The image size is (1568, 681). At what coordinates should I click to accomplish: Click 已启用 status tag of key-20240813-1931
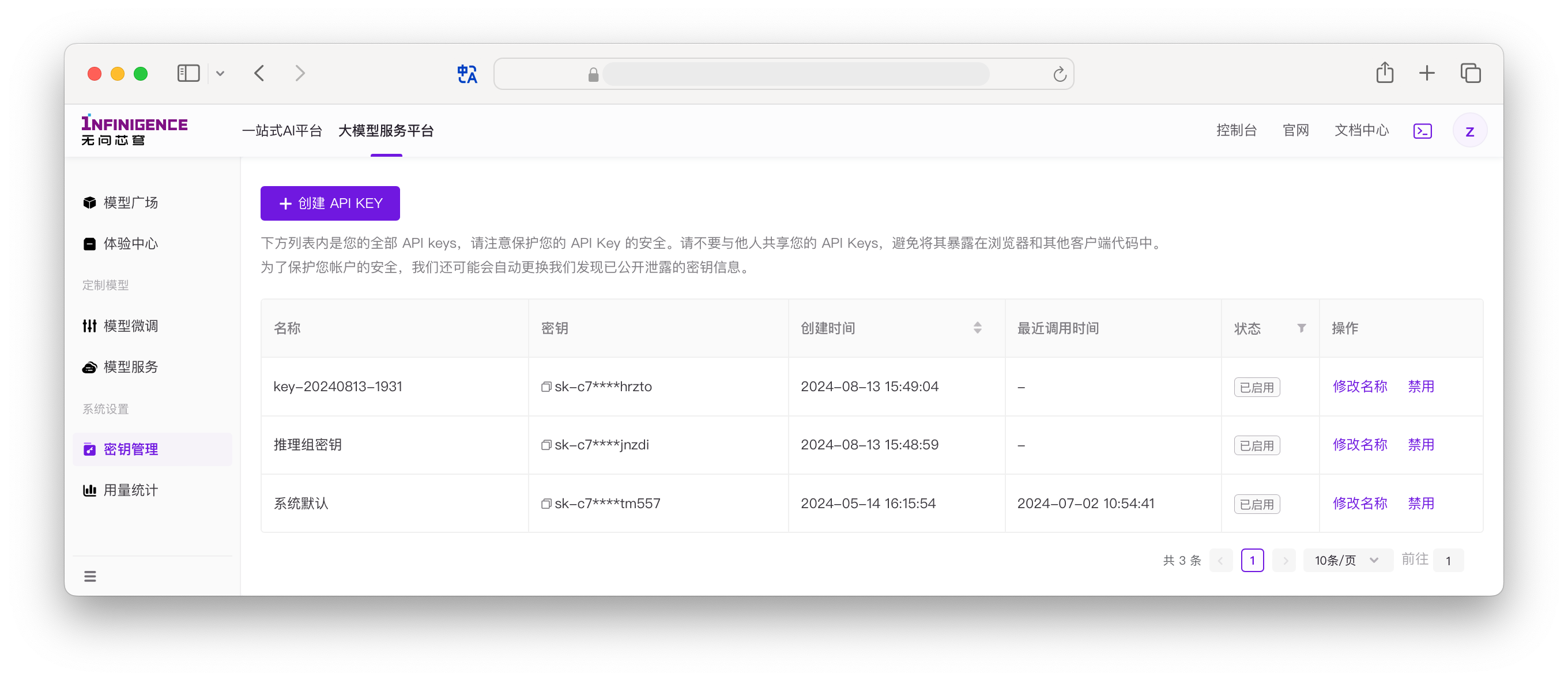coord(1257,387)
